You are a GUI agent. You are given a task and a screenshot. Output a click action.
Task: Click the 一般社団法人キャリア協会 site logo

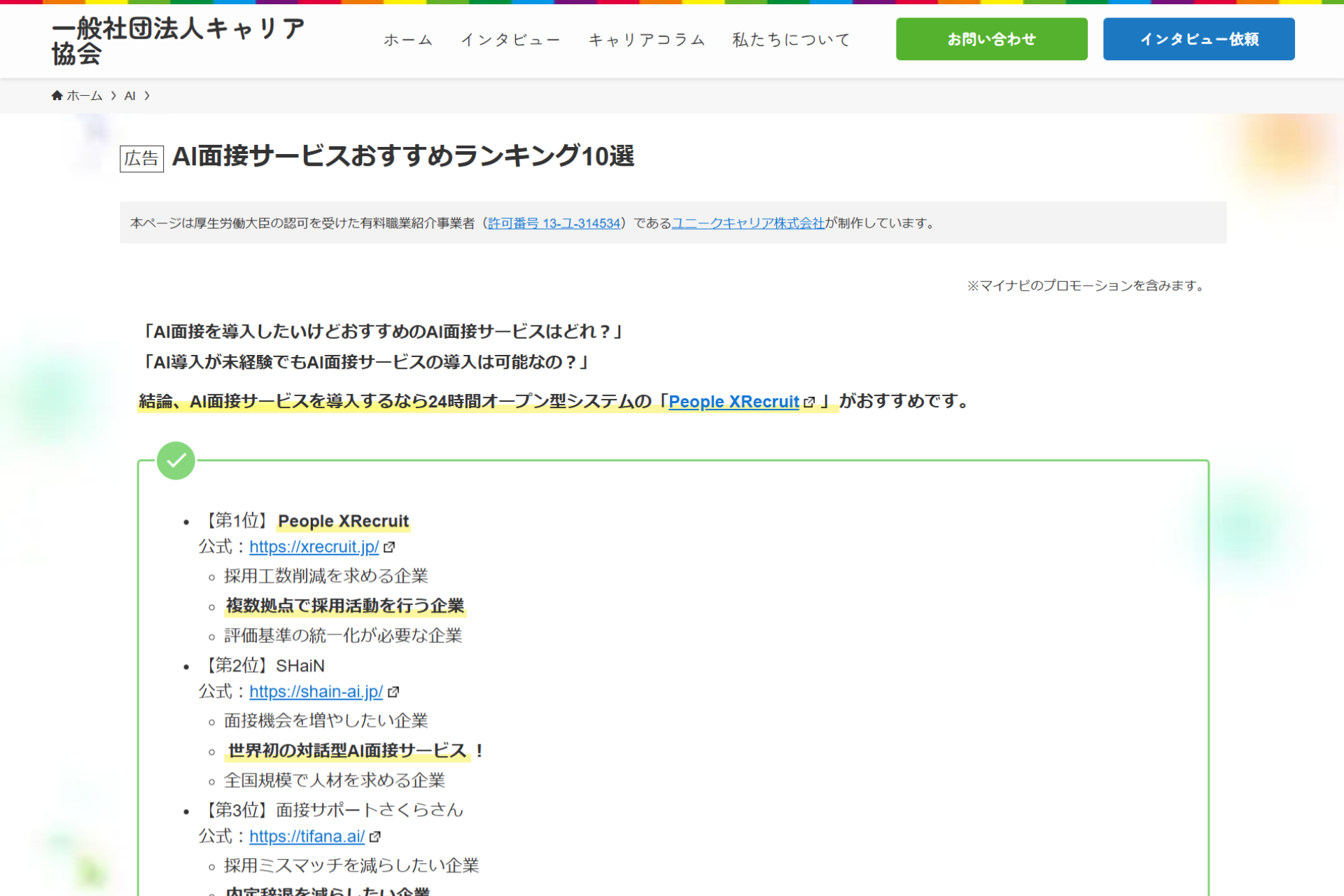tap(178, 41)
